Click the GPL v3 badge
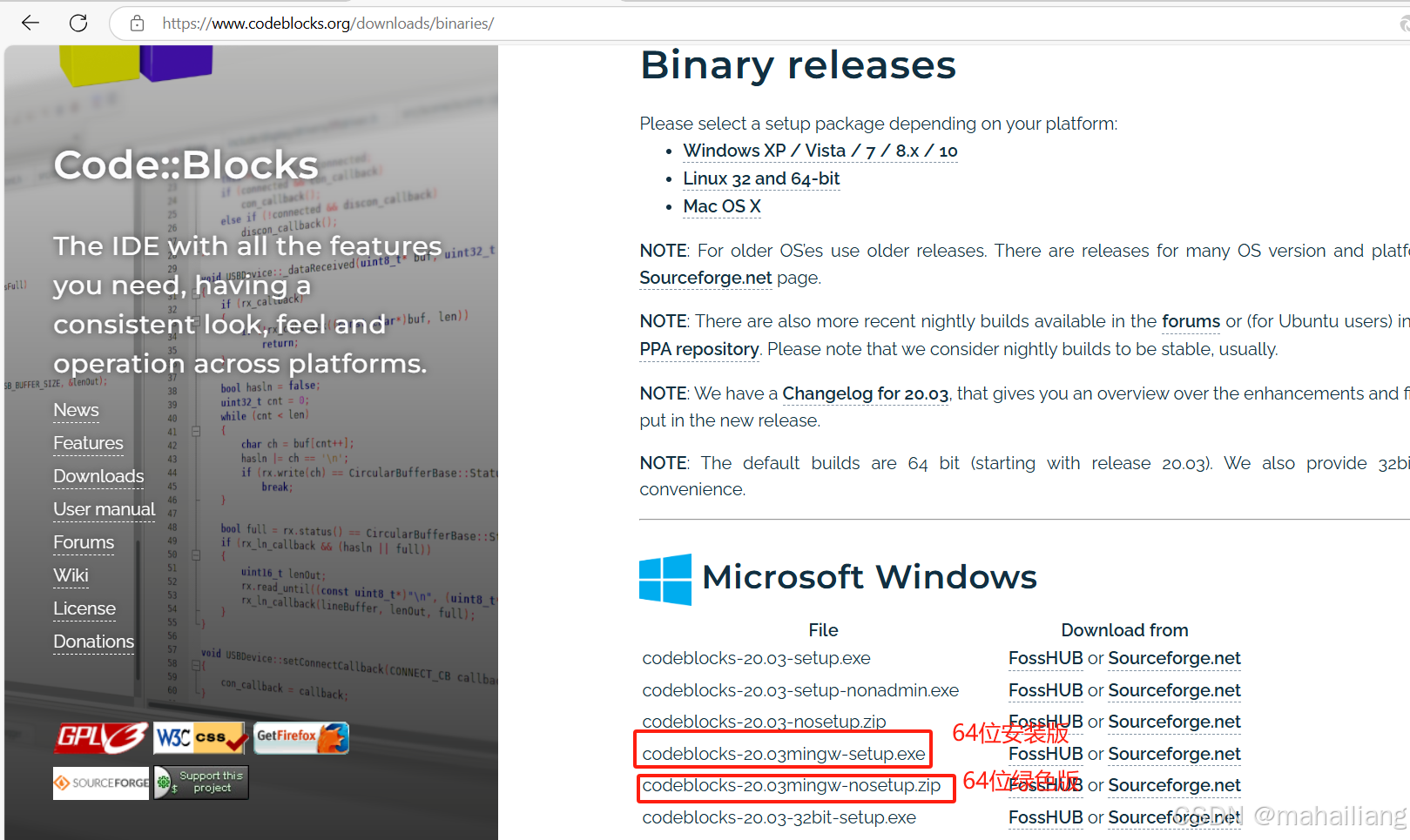 tap(101, 738)
